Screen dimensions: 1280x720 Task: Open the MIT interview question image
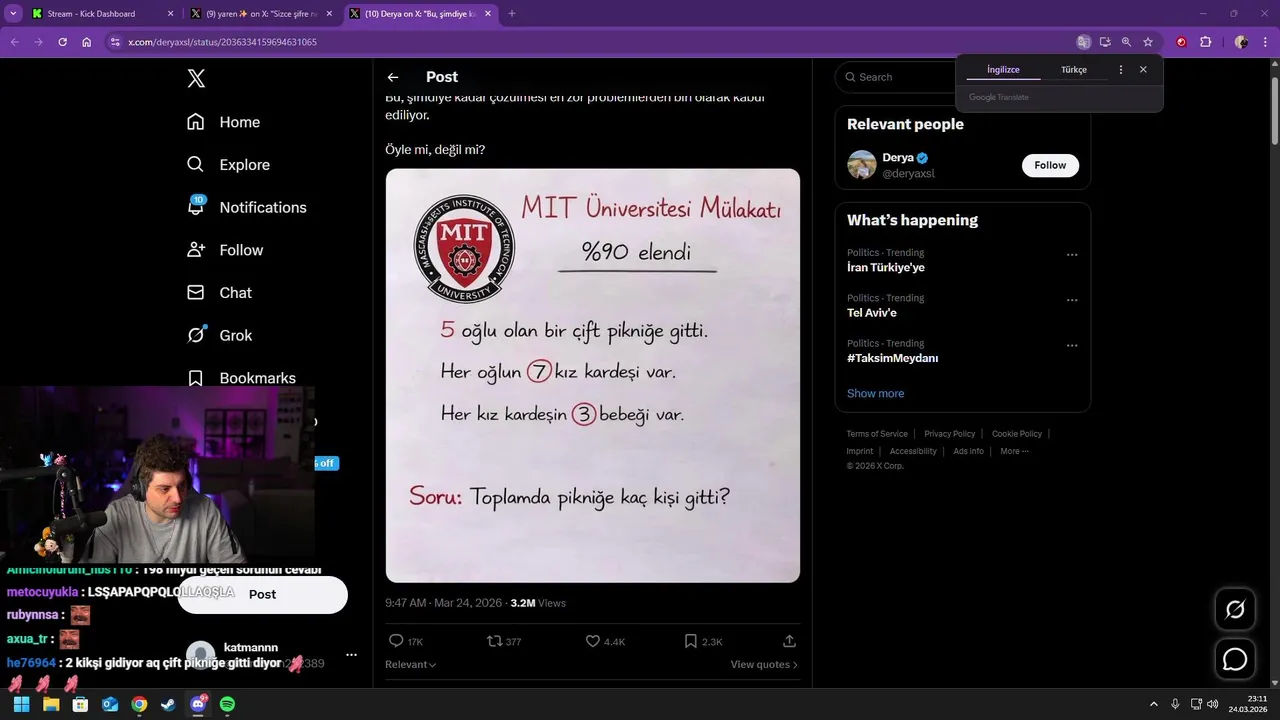593,375
